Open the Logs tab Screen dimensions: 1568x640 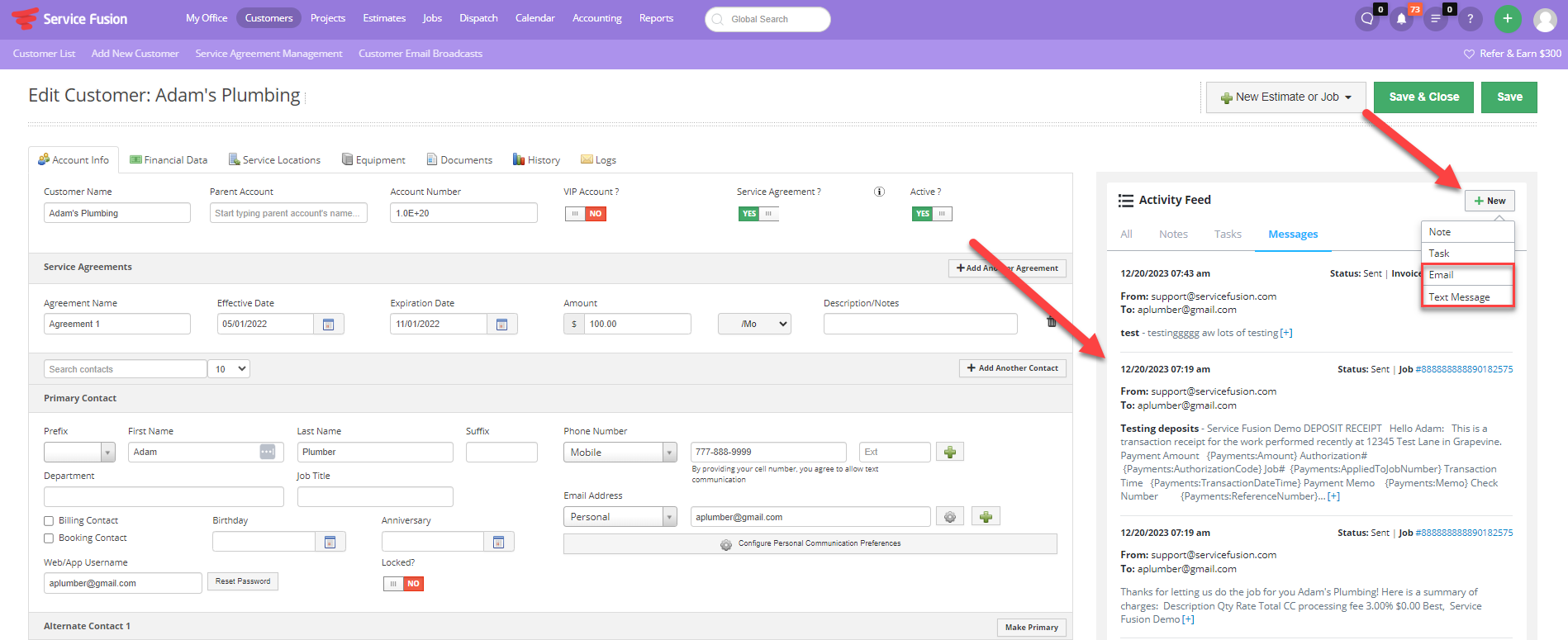[x=598, y=160]
